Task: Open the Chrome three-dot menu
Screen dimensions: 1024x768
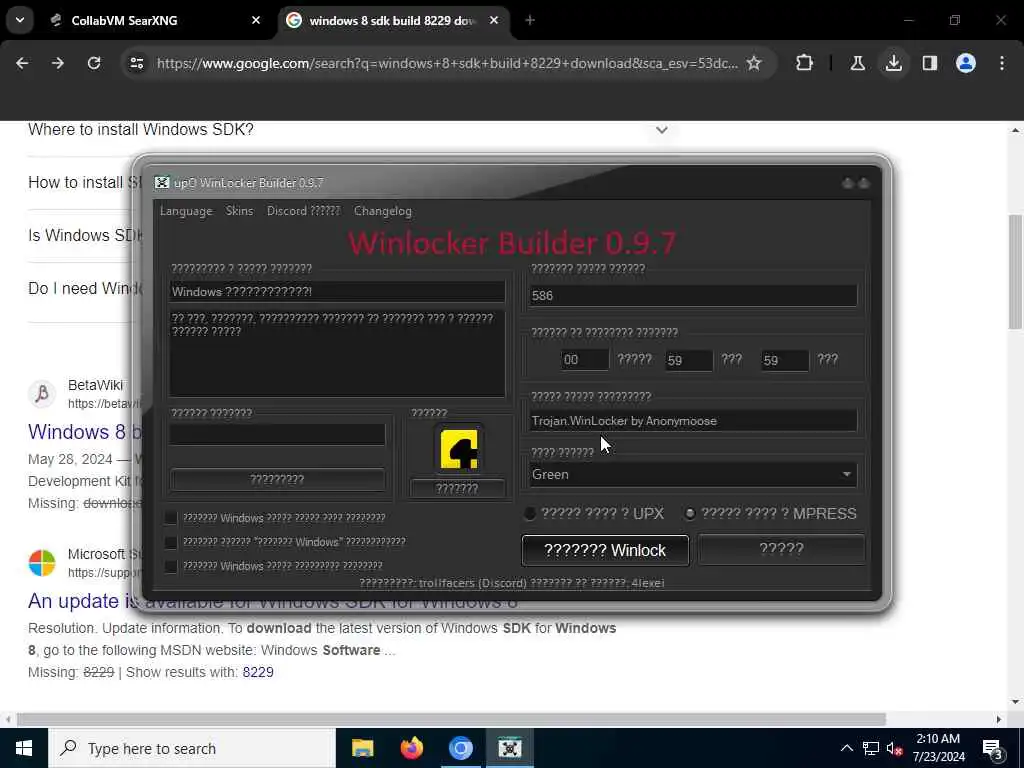Action: point(1002,63)
